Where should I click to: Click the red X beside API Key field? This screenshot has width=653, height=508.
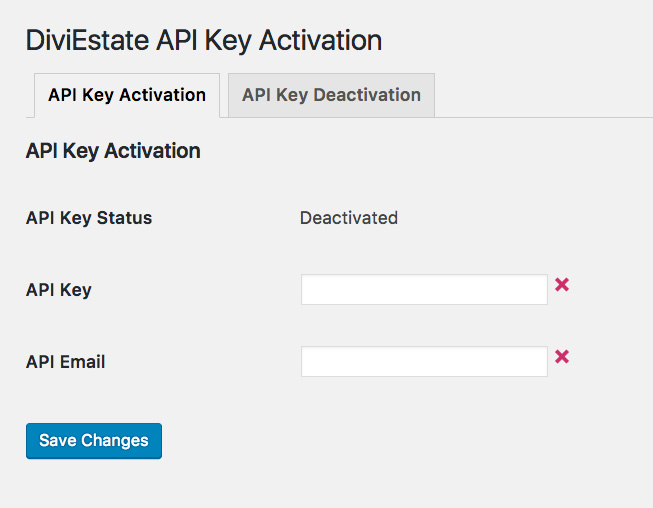(562, 285)
